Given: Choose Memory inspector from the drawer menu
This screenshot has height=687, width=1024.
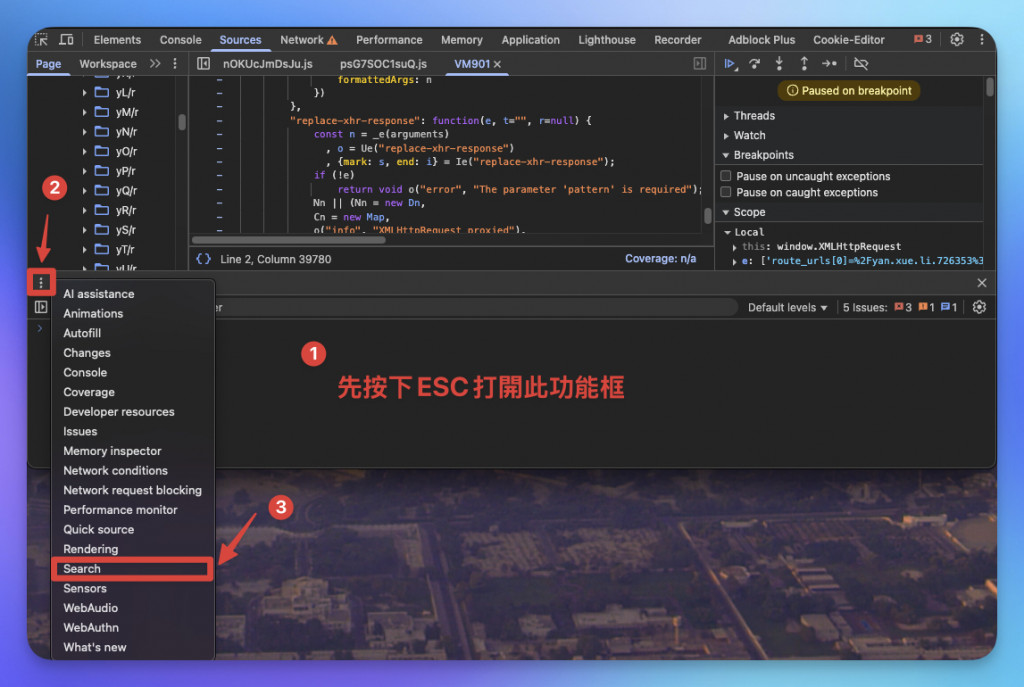Looking at the screenshot, I should [x=133, y=451].
